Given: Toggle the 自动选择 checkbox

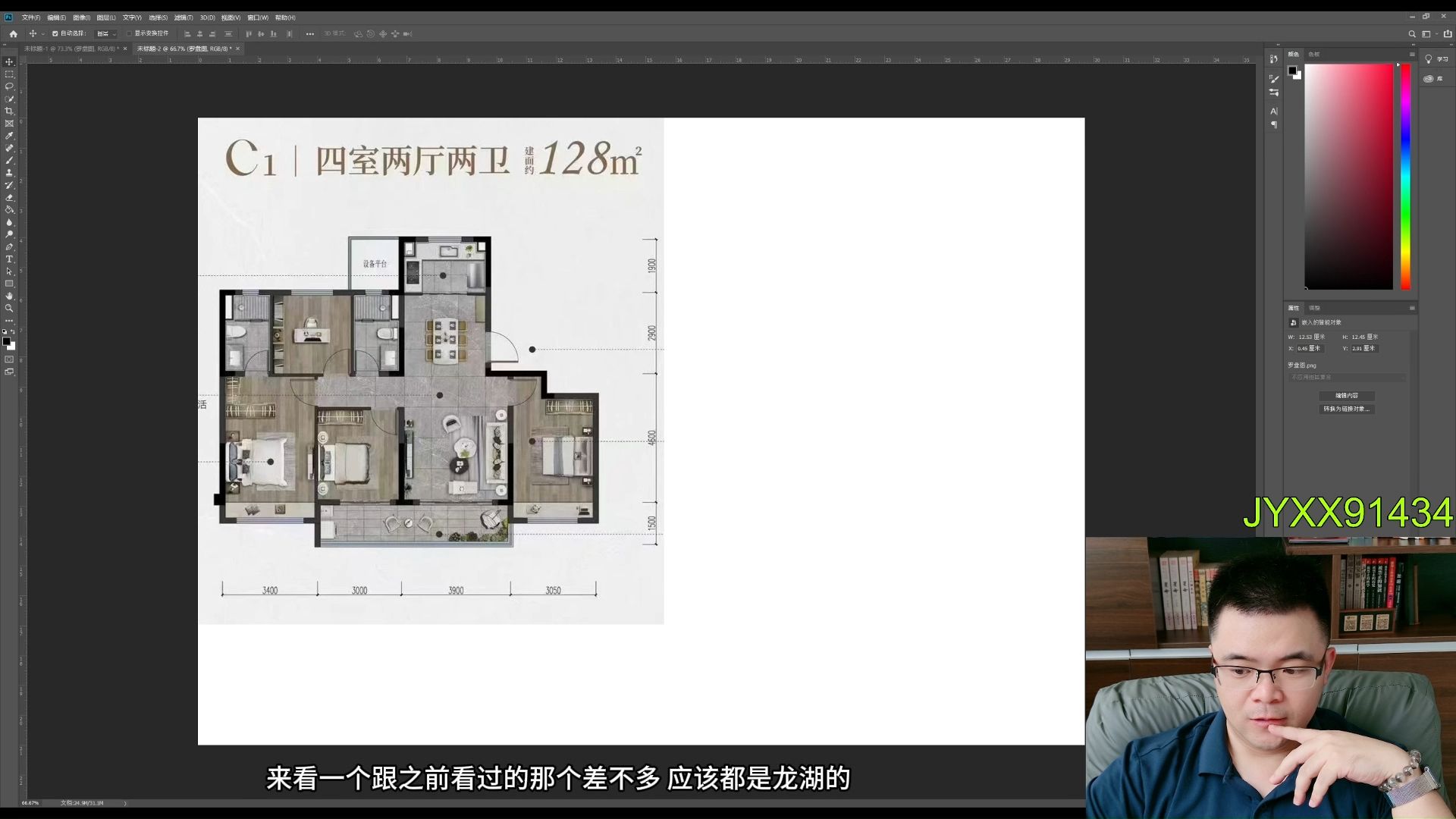Looking at the screenshot, I should click(x=55, y=34).
